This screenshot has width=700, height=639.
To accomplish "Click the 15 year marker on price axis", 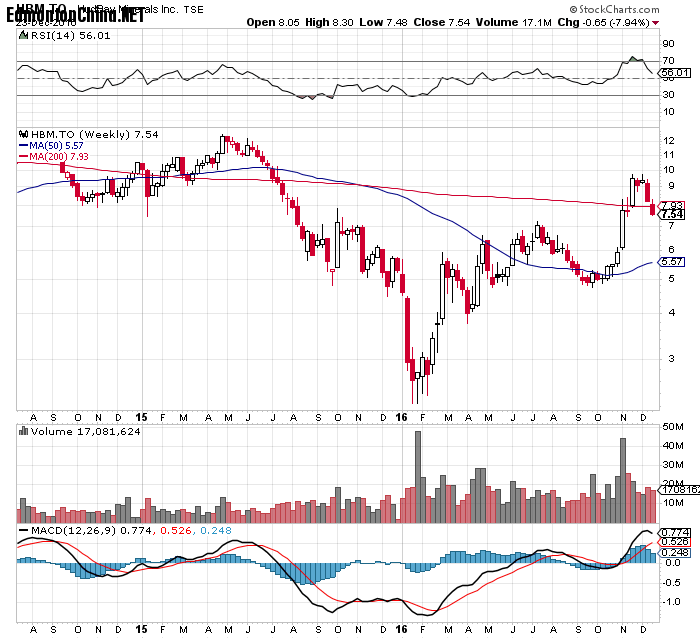I will [x=141, y=418].
